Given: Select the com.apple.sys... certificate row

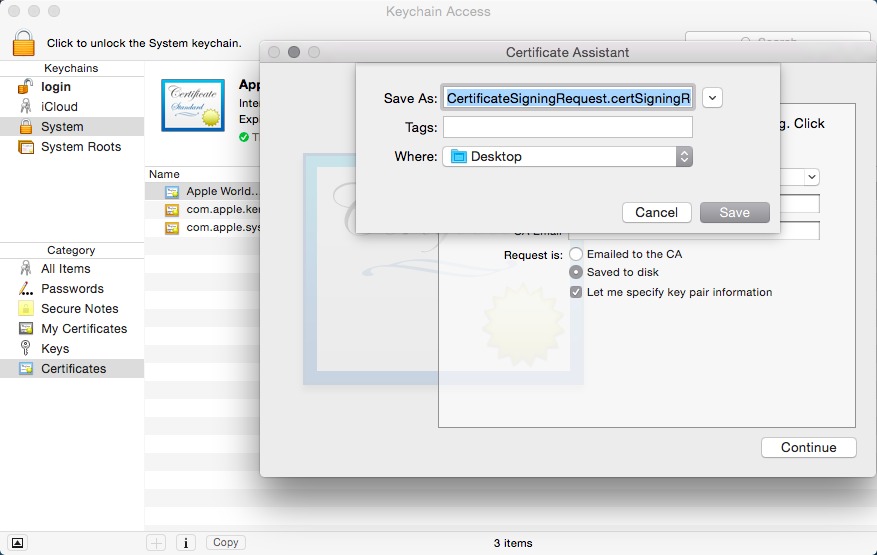Looking at the screenshot, I should point(202,227).
